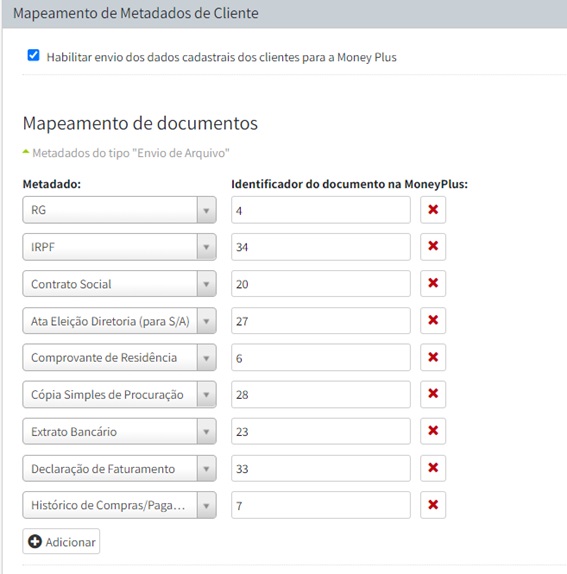Expand the Contrato Social dropdown

pos(119,284)
